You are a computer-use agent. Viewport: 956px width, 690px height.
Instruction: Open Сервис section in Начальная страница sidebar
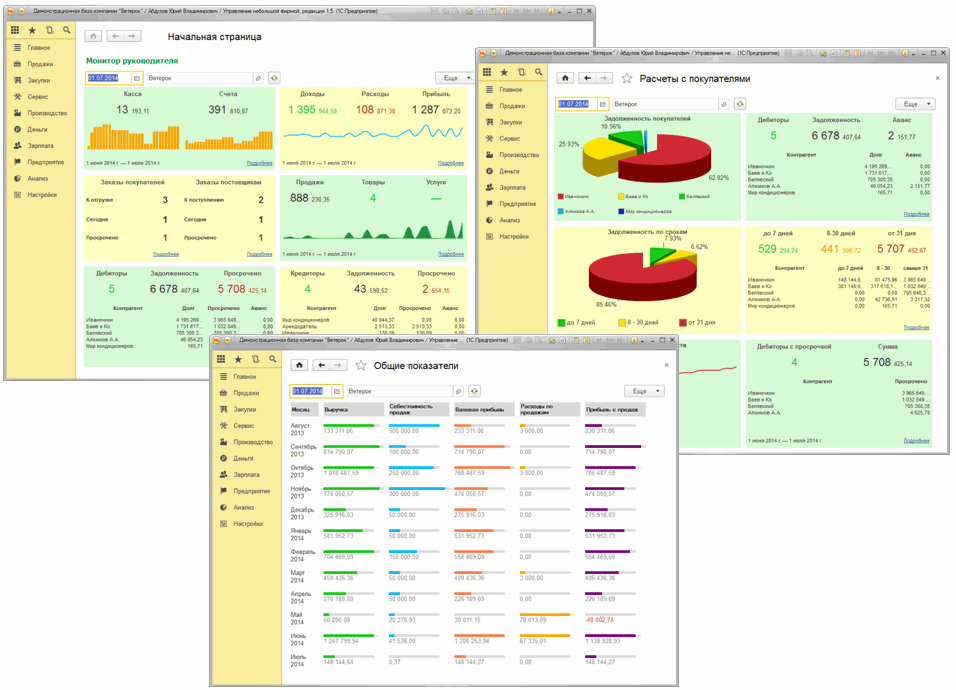37,97
